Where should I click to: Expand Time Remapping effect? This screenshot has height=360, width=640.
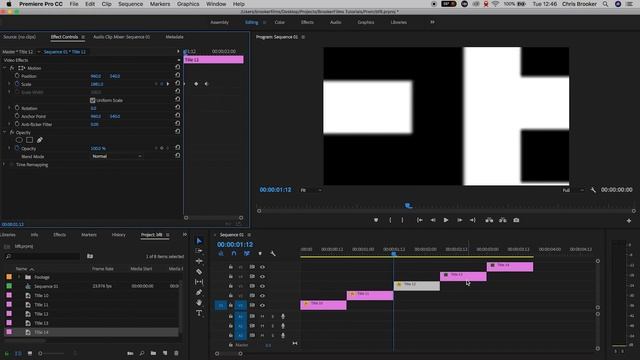coord(4,164)
